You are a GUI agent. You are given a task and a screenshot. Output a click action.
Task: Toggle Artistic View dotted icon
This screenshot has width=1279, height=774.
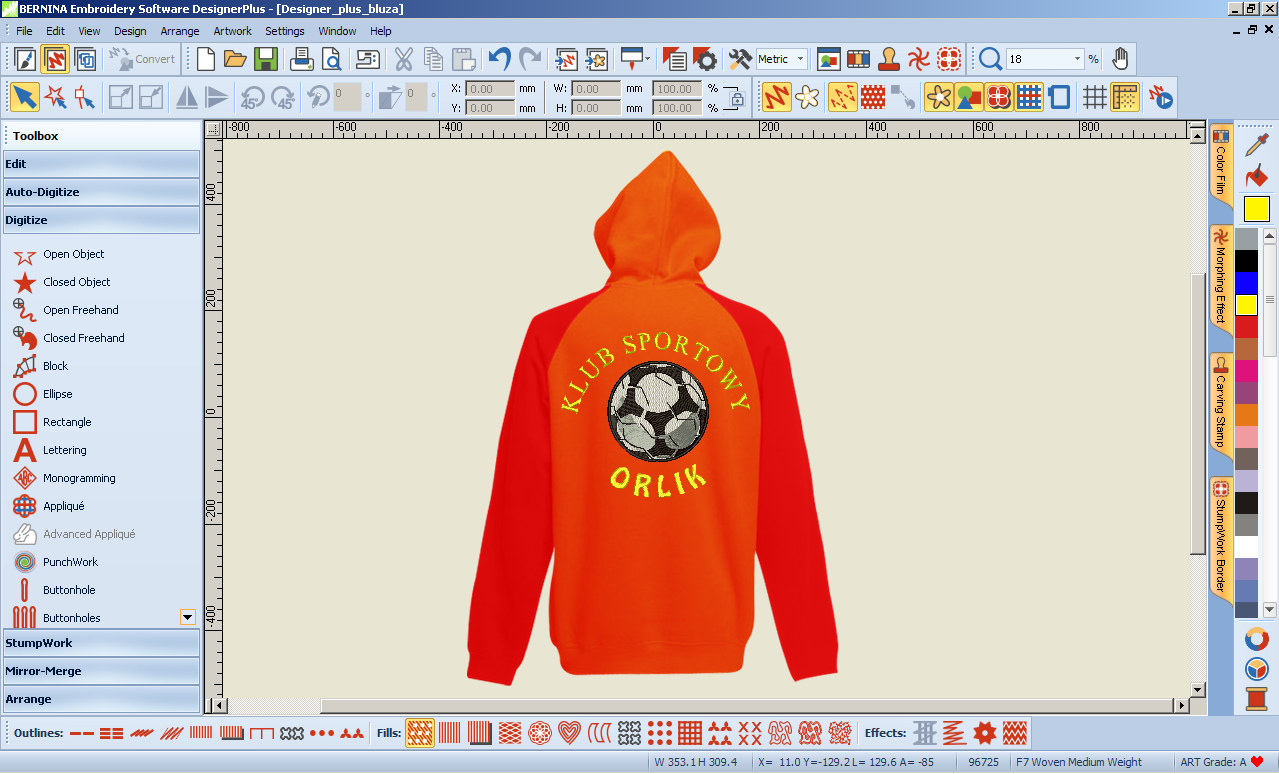click(873, 97)
